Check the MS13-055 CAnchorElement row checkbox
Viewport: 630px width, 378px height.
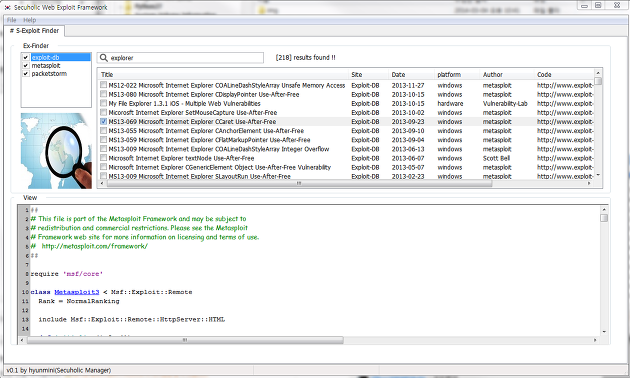104,131
